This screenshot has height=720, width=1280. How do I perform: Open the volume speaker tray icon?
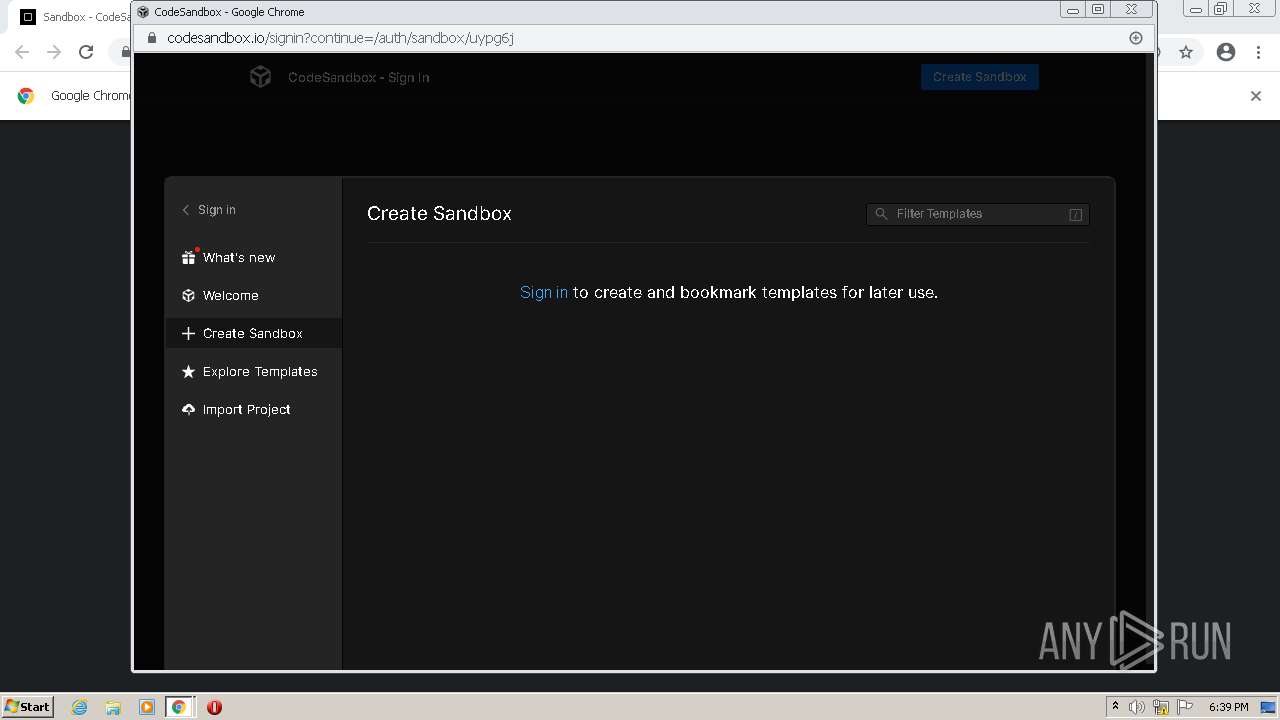coord(1137,707)
